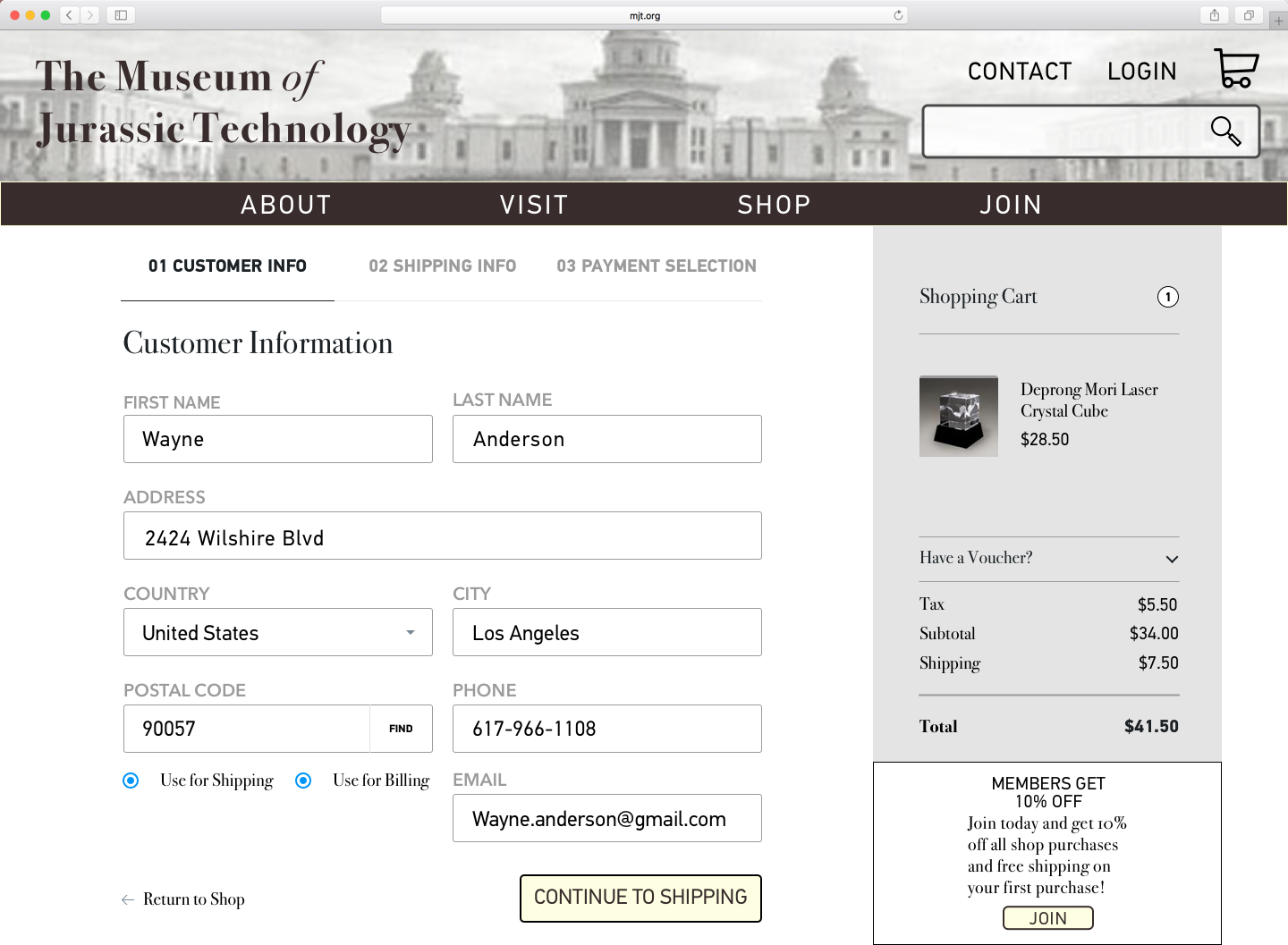1288x945 pixels.
Task: Click the Email field
Action: coord(607,818)
